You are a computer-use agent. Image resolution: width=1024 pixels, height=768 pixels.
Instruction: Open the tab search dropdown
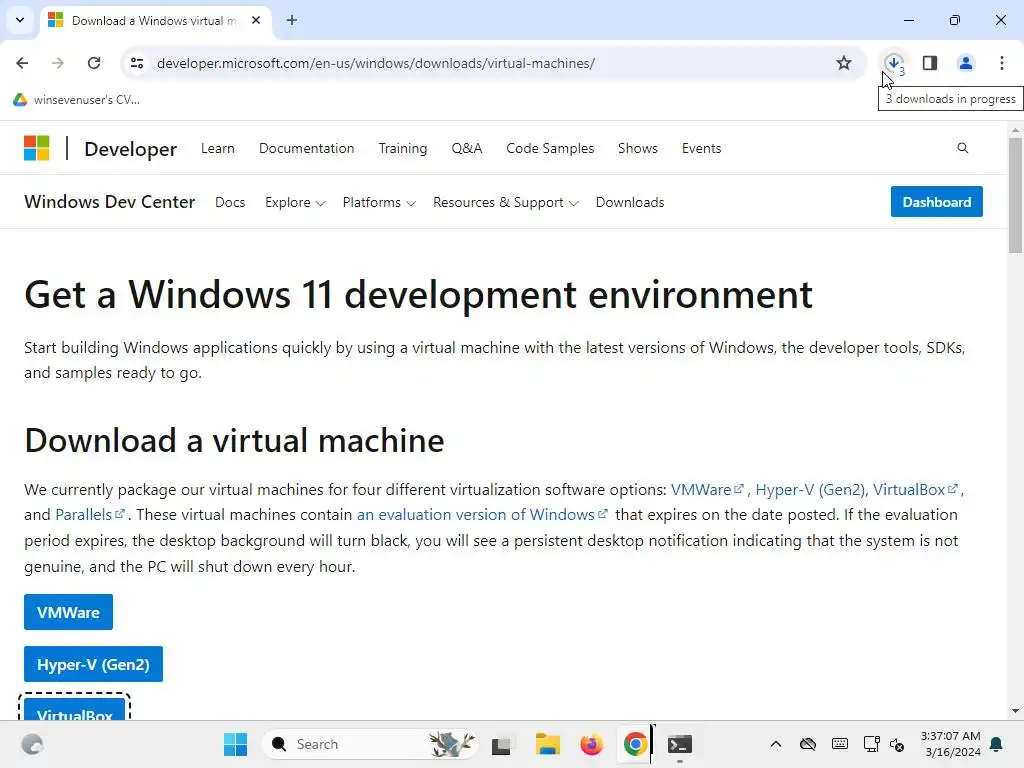[20, 20]
